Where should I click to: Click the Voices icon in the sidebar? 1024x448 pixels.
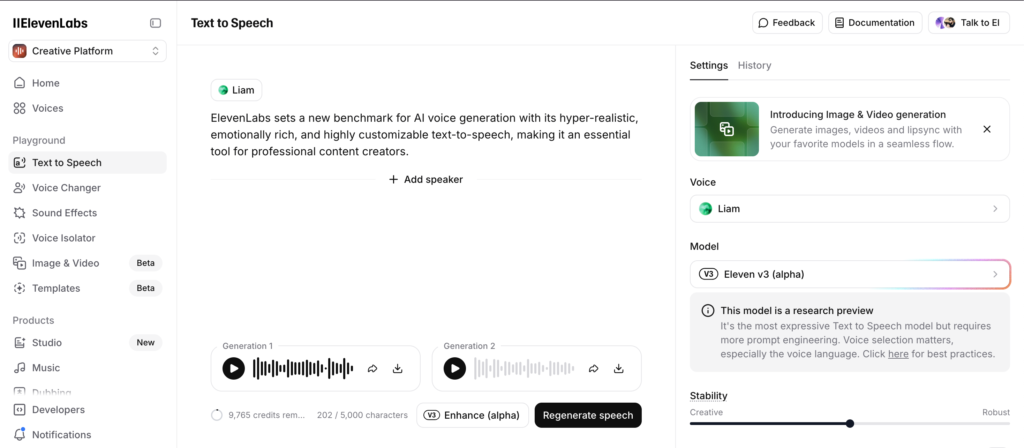pyautogui.click(x=20, y=108)
